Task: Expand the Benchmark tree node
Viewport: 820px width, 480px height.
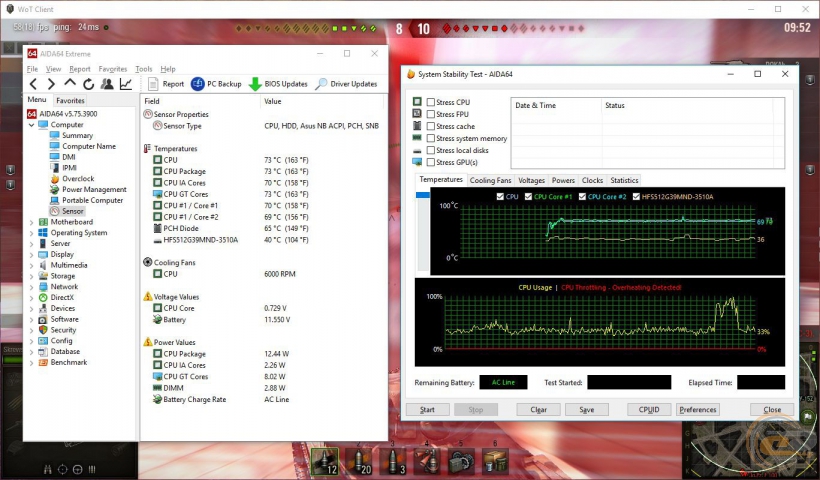Action: (x=31, y=362)
